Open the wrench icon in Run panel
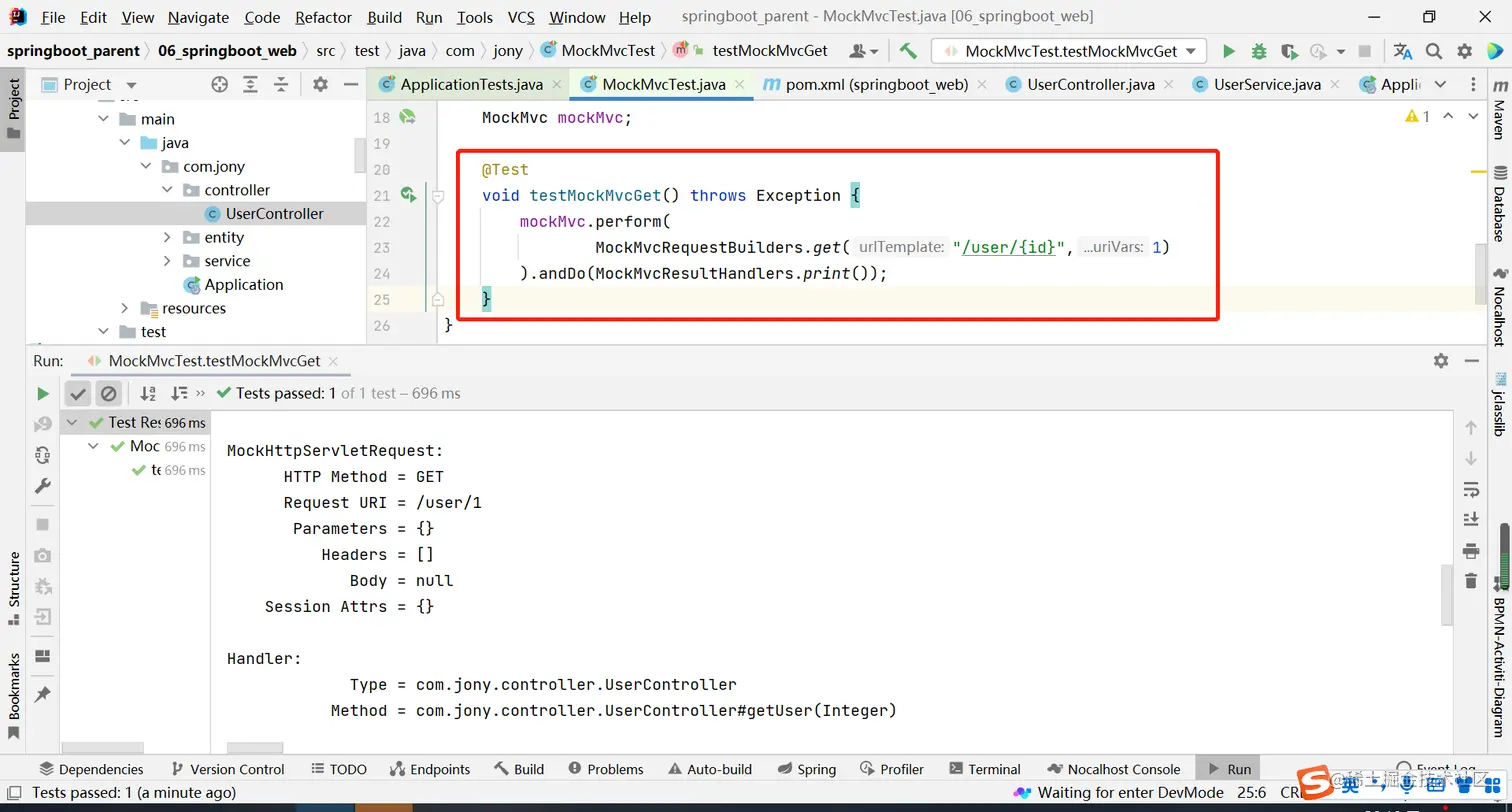This screenshot has width=1512, height=812. coord(43,486)
